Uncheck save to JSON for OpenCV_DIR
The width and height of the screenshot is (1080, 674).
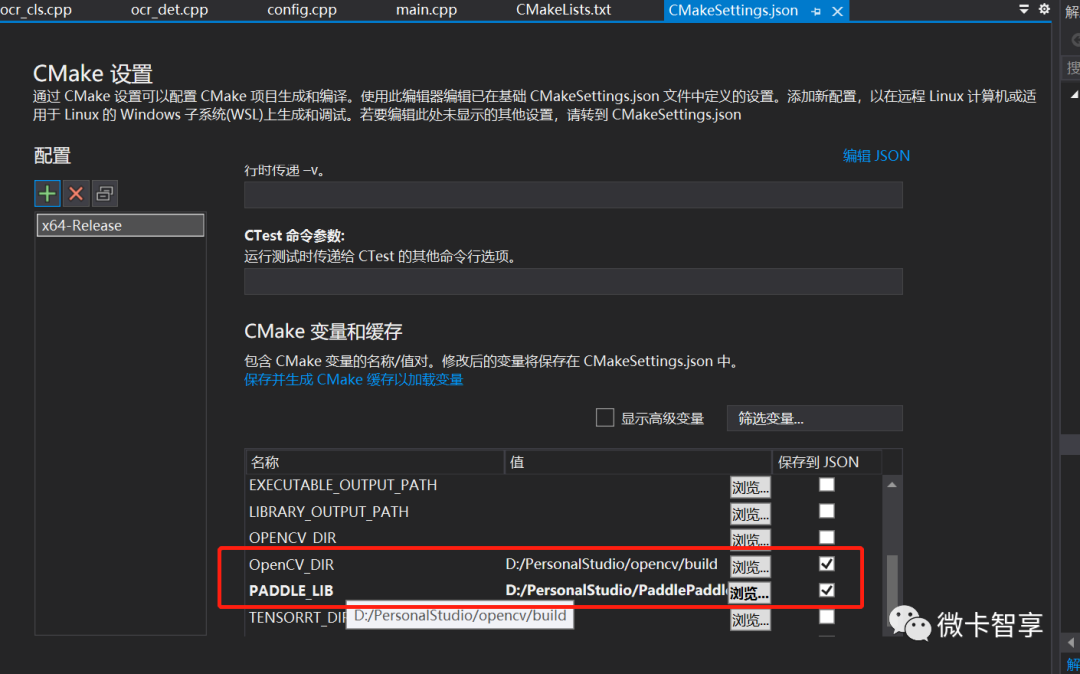point(827,564)
